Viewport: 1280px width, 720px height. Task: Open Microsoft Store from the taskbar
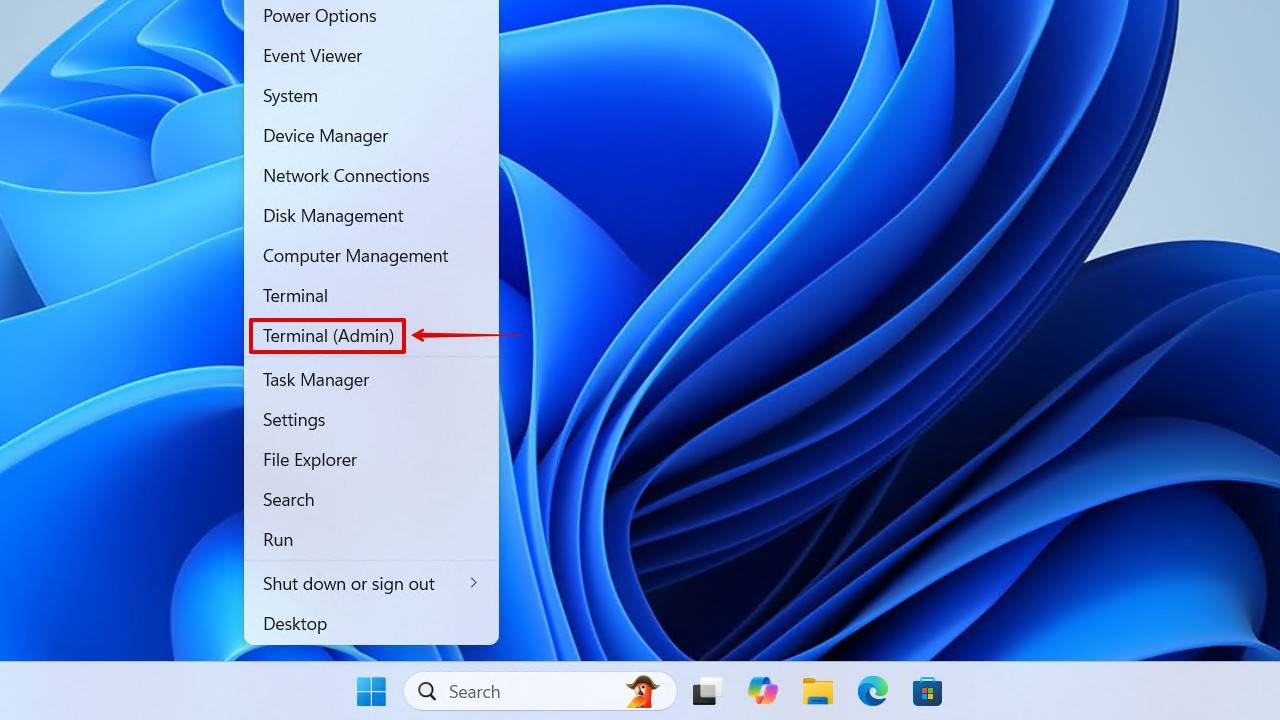tap(927, 691)
